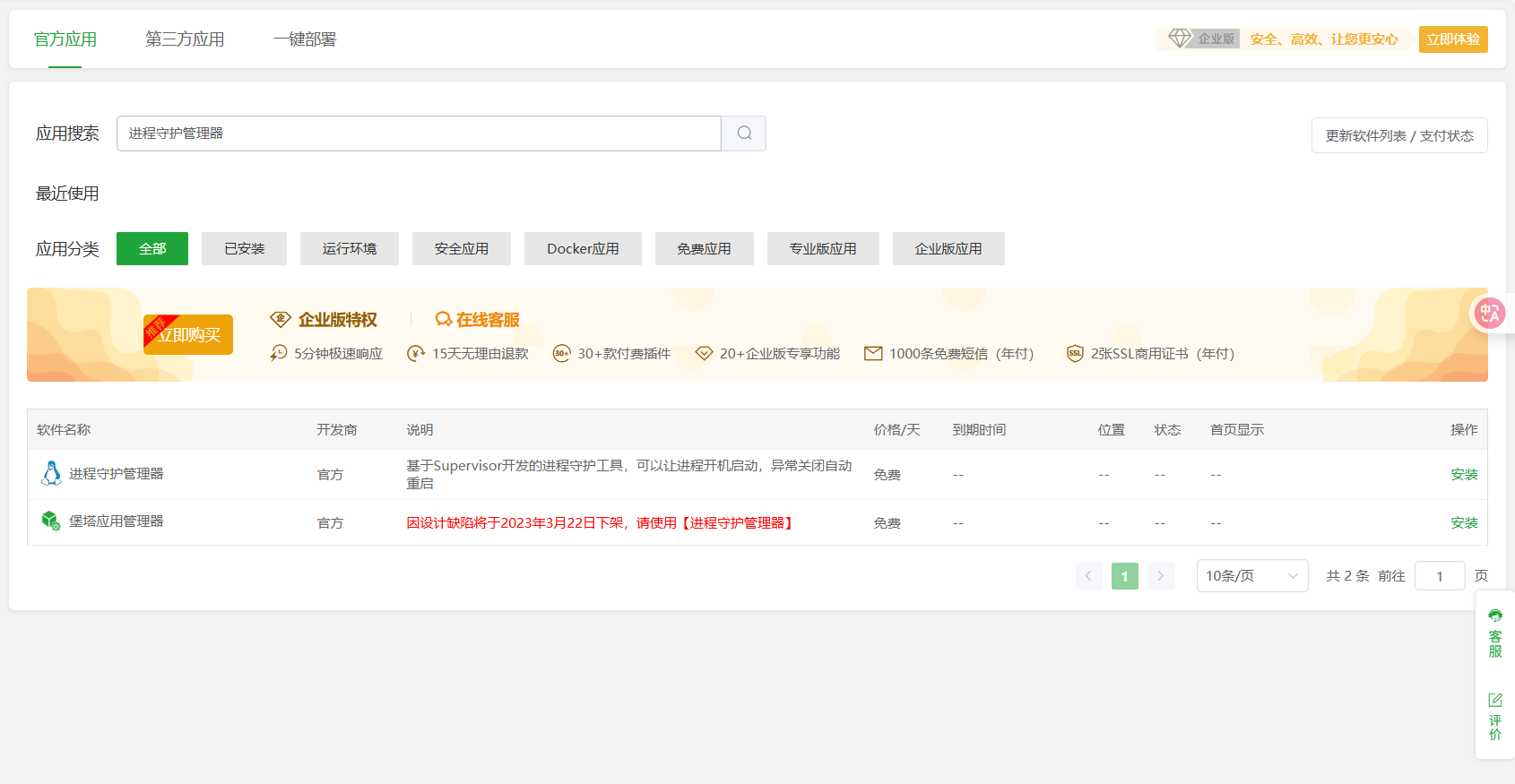Click 更新软件列表 / 支付状态 button
Screen dimensions: 1515x784
coord(1398,135)
